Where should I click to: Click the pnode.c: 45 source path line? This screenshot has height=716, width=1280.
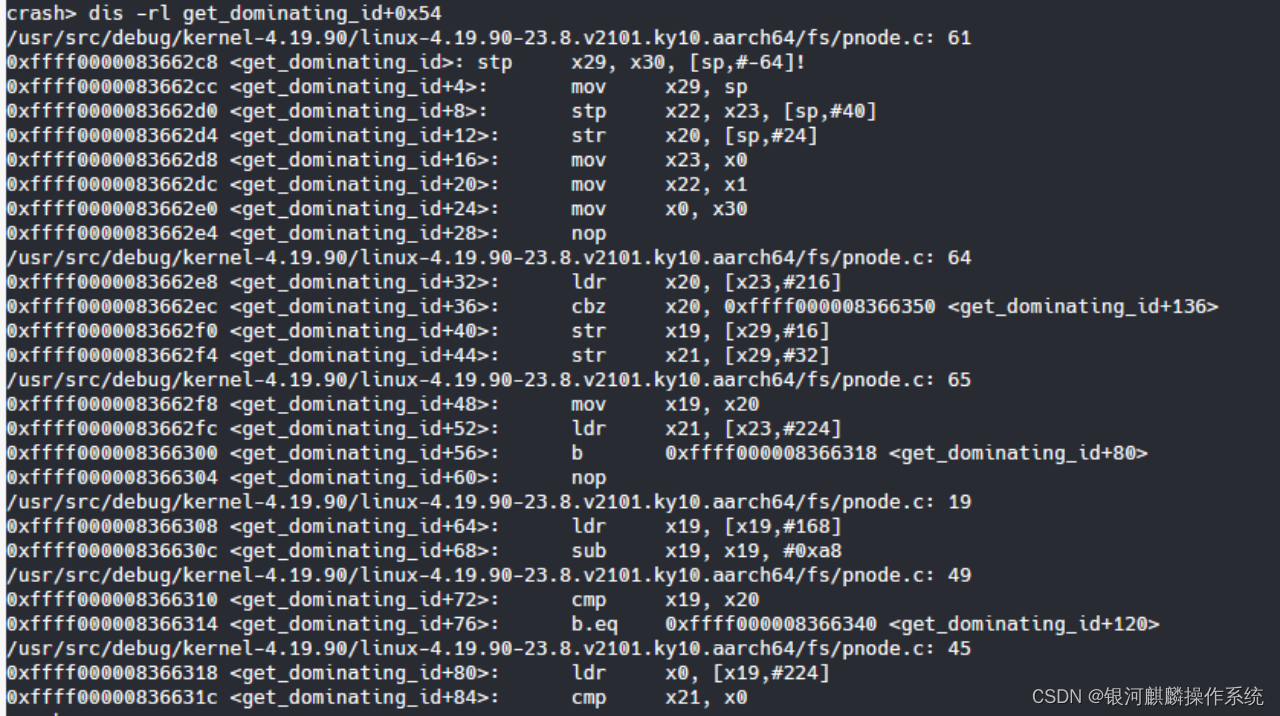[489, 649]
